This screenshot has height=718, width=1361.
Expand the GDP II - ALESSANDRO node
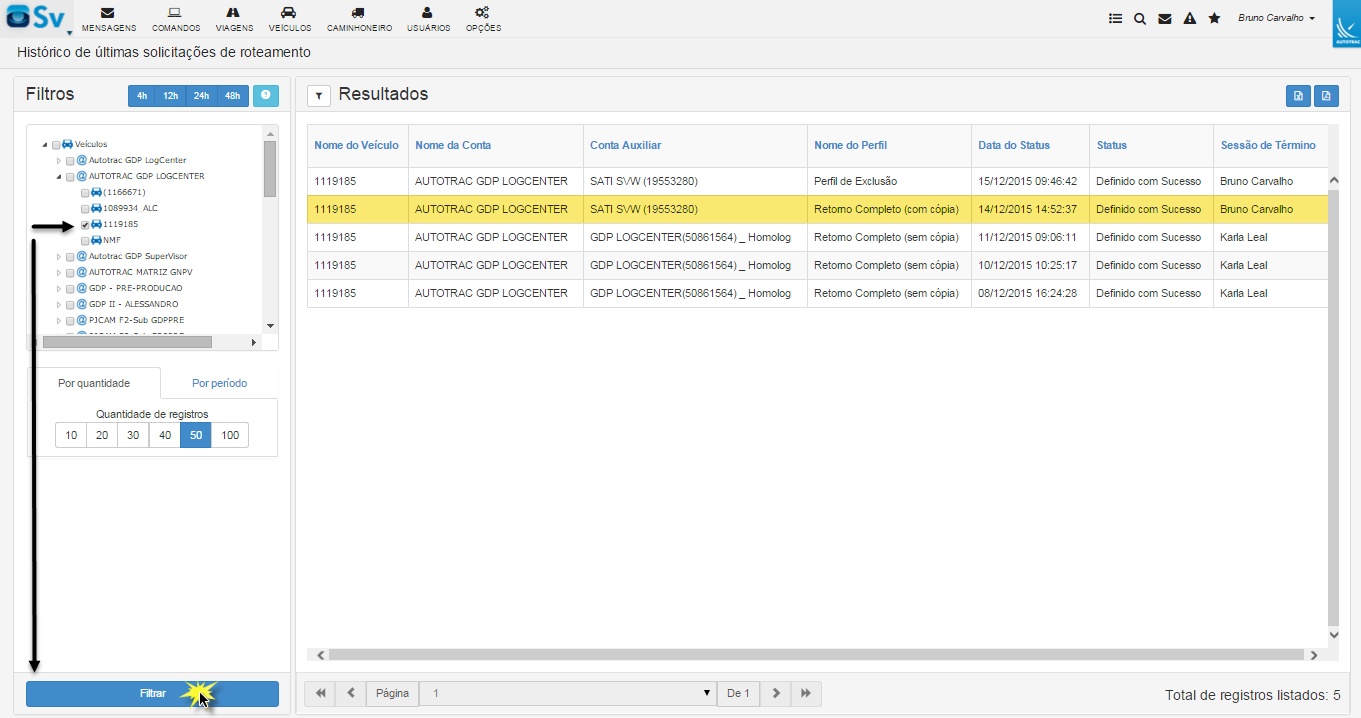coord(59,305)
